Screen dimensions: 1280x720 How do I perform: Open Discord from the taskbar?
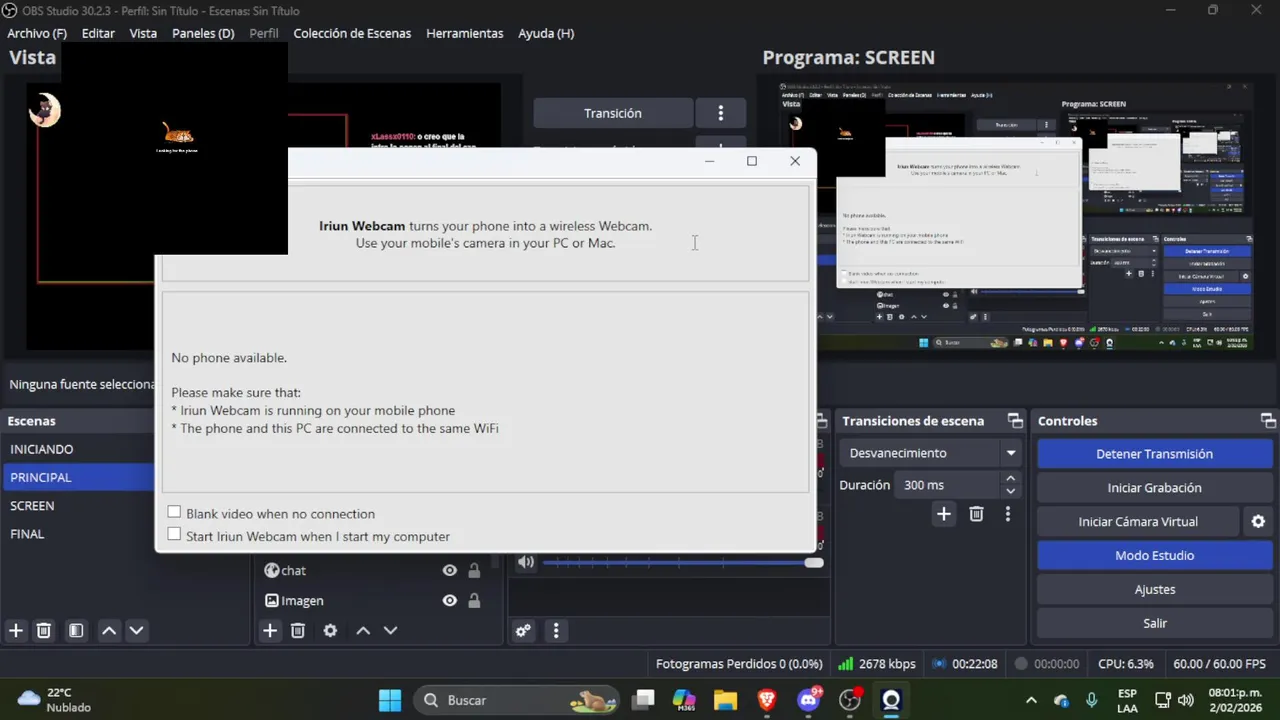pos(809,700)
